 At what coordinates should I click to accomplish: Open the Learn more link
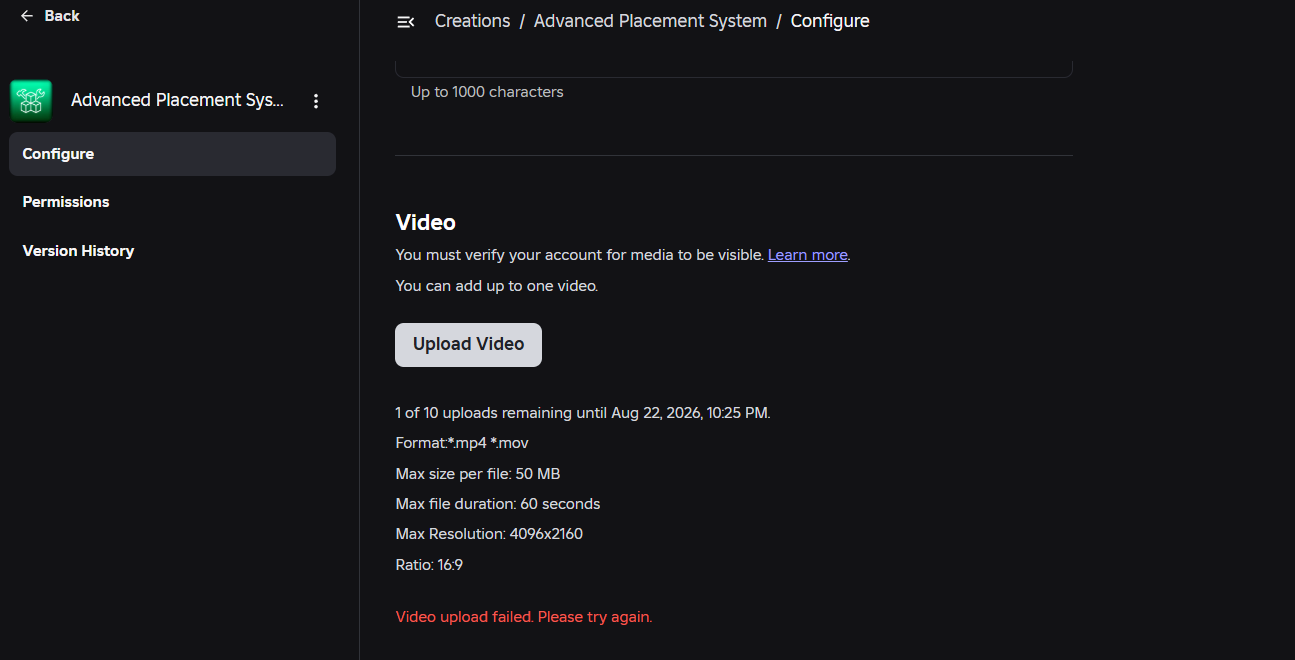(808, 255)
